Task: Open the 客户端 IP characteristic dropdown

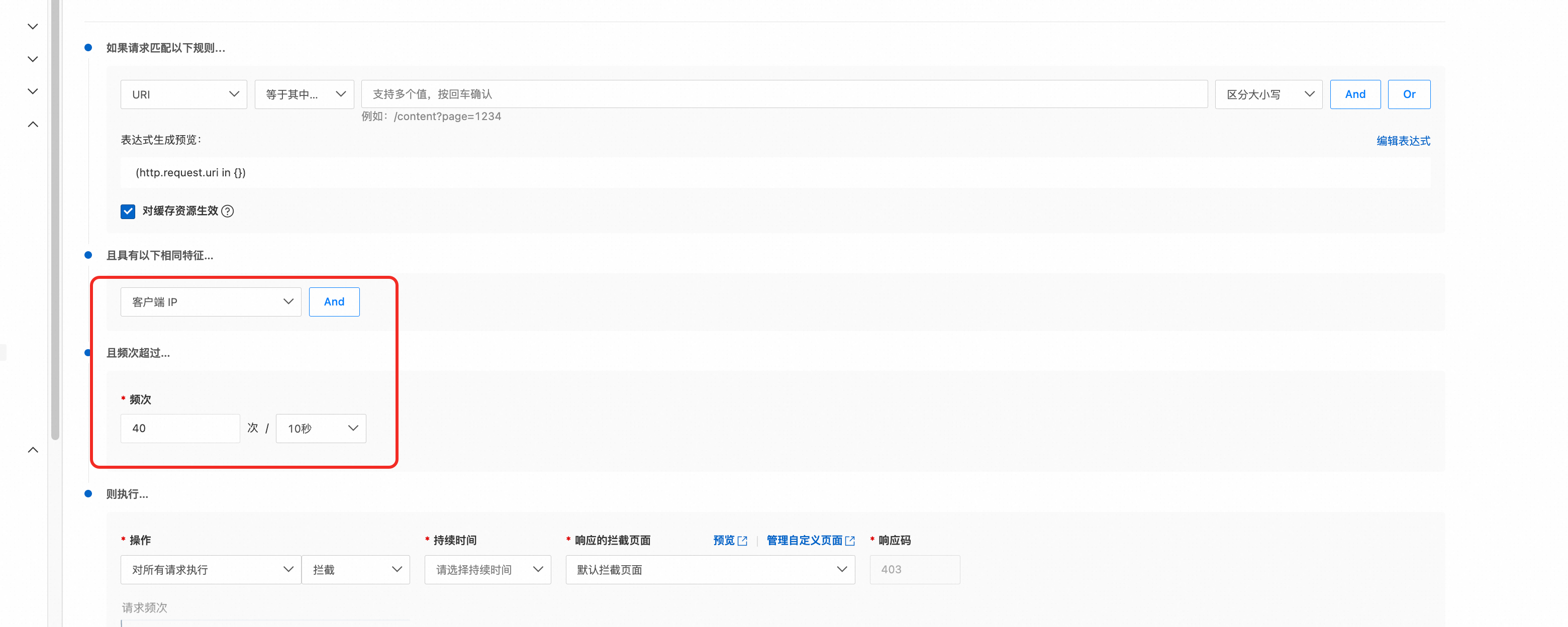Action: [211, 302]
